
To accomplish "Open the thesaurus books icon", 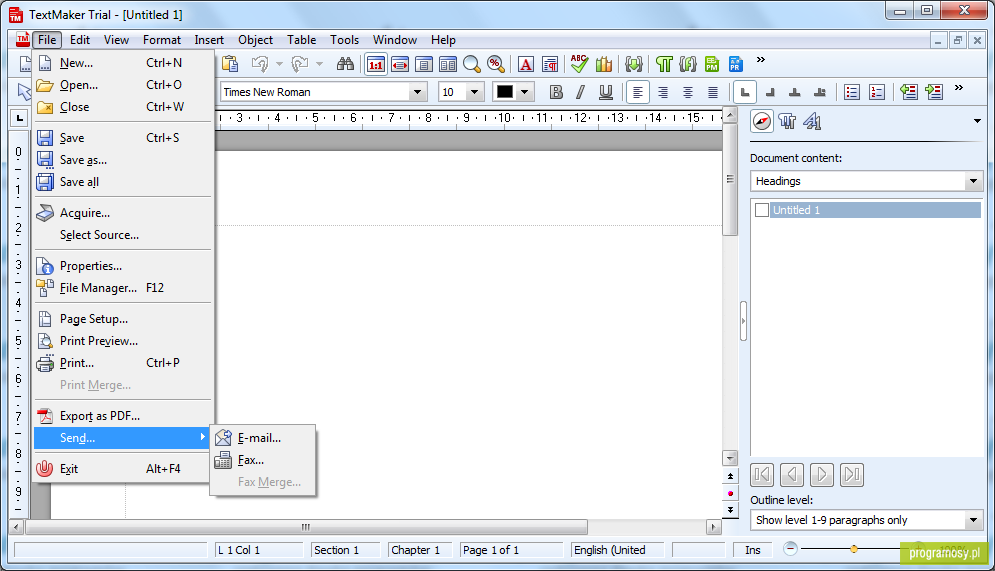I will coord(603,64).
